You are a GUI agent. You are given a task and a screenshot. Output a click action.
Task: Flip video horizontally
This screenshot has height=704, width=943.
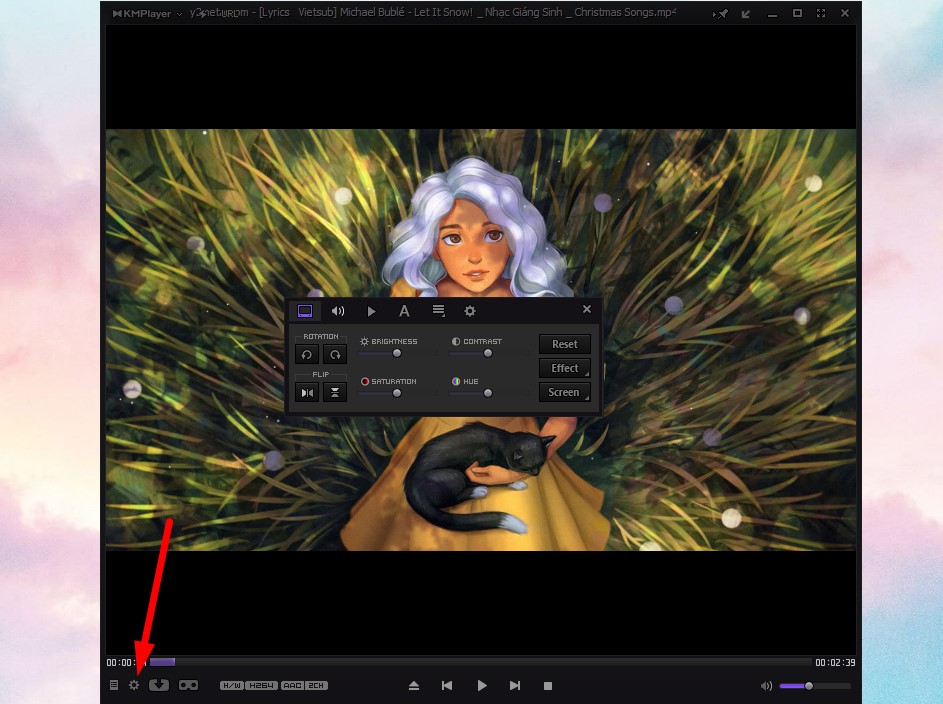[x=307, y=392]
